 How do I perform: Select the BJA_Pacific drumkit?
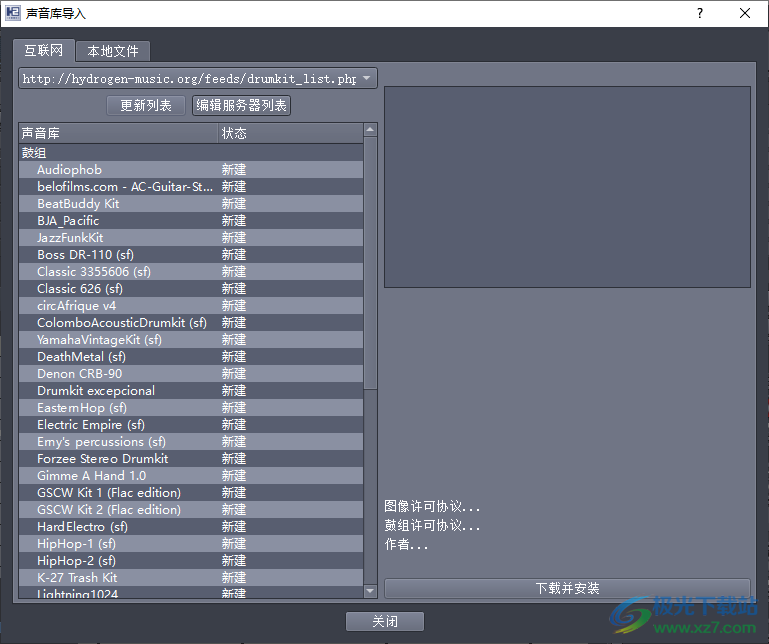coord(191,221)
